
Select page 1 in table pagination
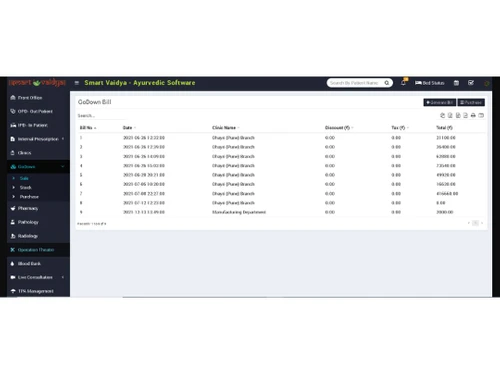(x=476, y=223)
